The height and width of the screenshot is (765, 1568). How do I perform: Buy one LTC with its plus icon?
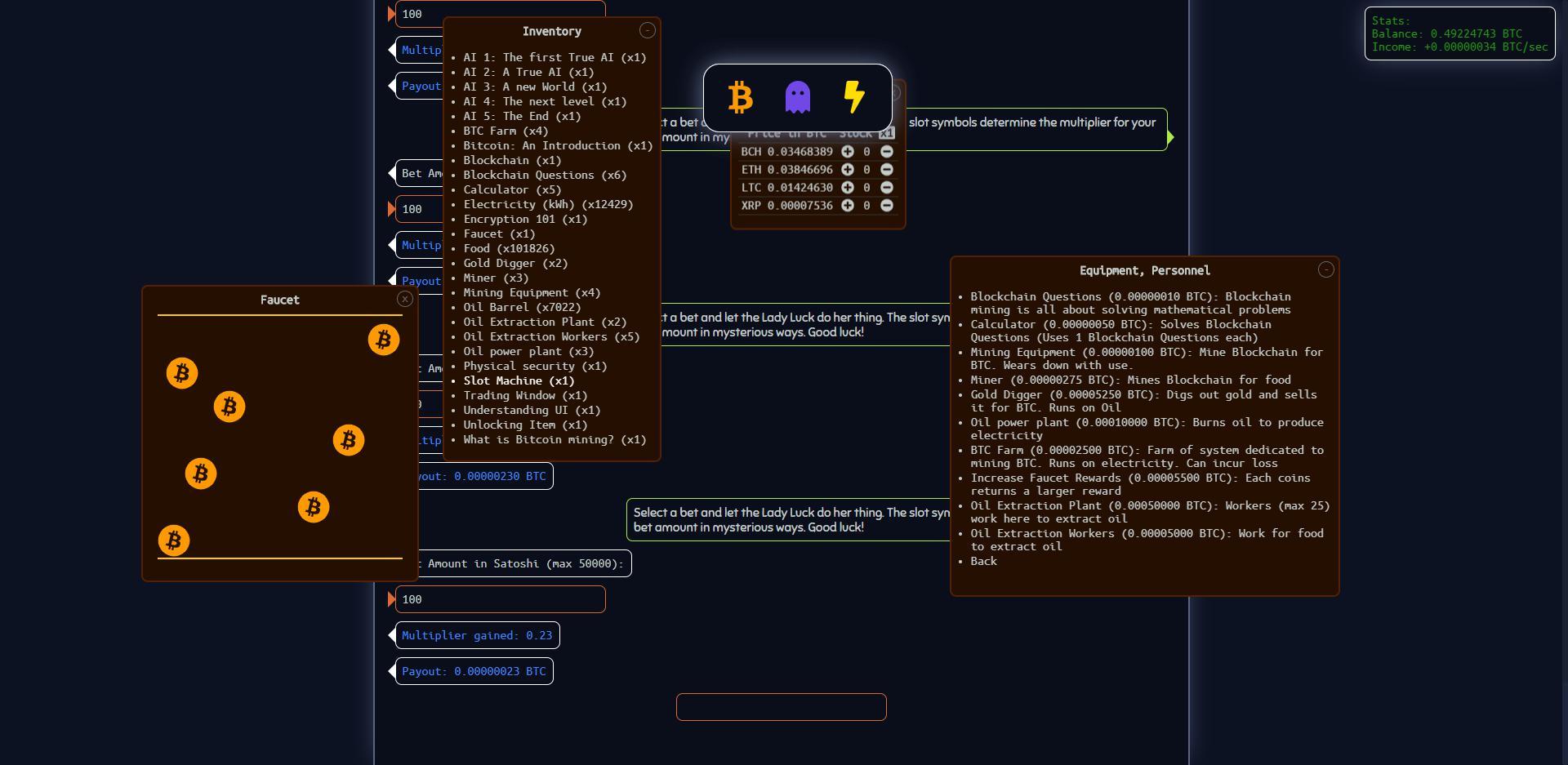click(x=848, y=188)
